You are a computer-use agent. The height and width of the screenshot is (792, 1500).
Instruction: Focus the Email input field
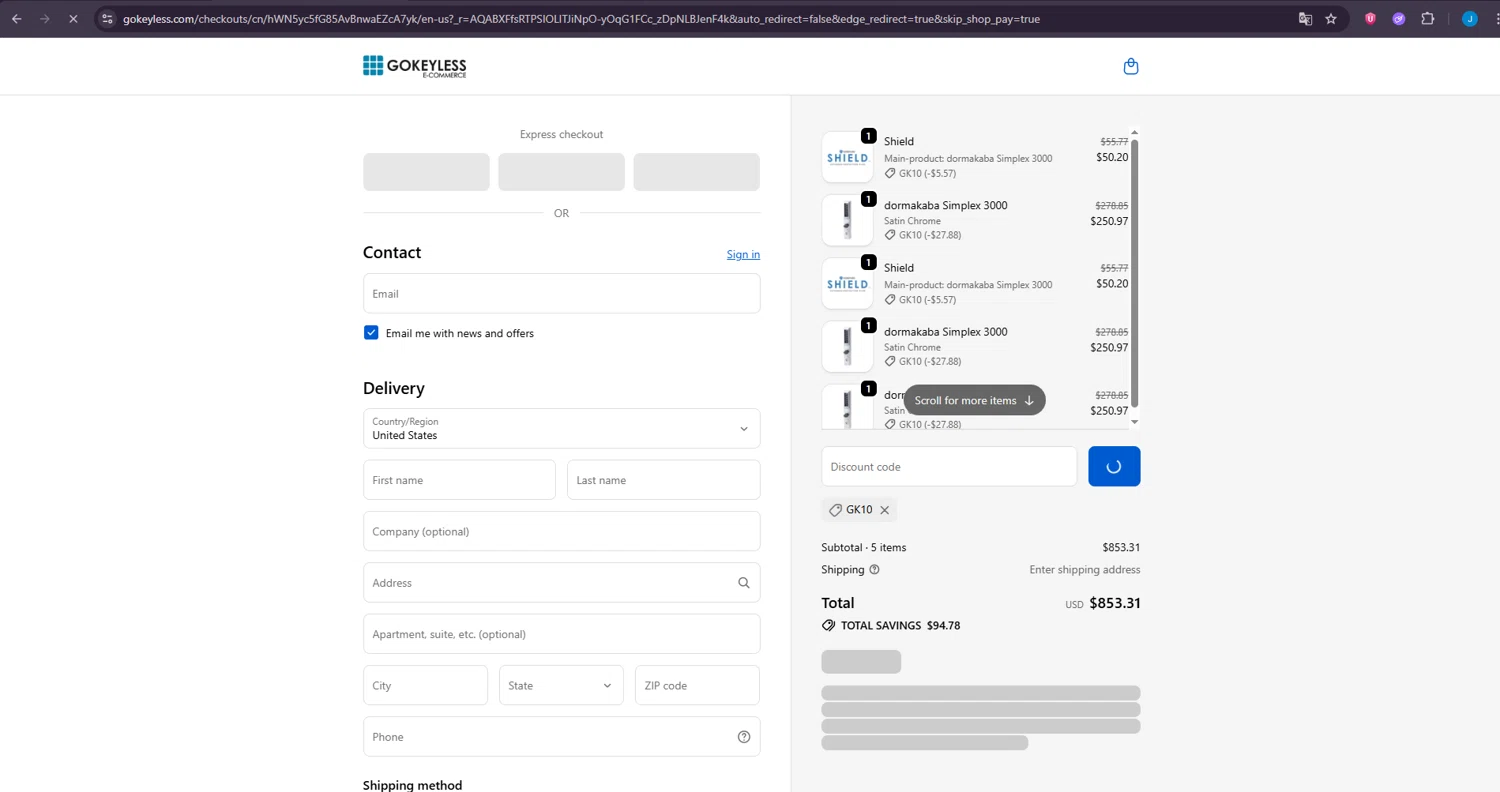tap(561, 294)
